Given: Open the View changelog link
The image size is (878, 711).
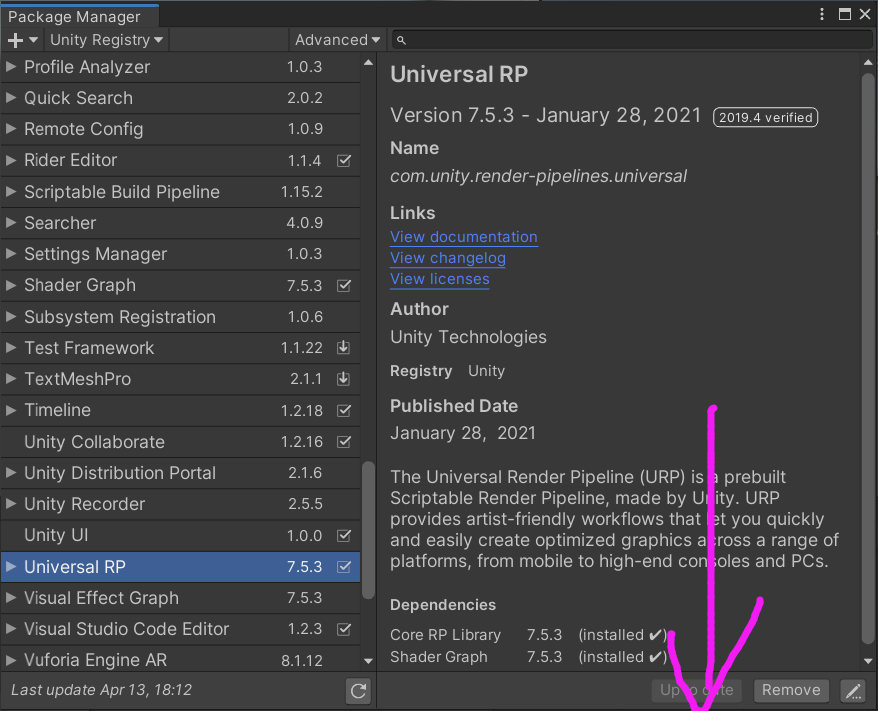Looking at the screenshot, I should 447,258.
